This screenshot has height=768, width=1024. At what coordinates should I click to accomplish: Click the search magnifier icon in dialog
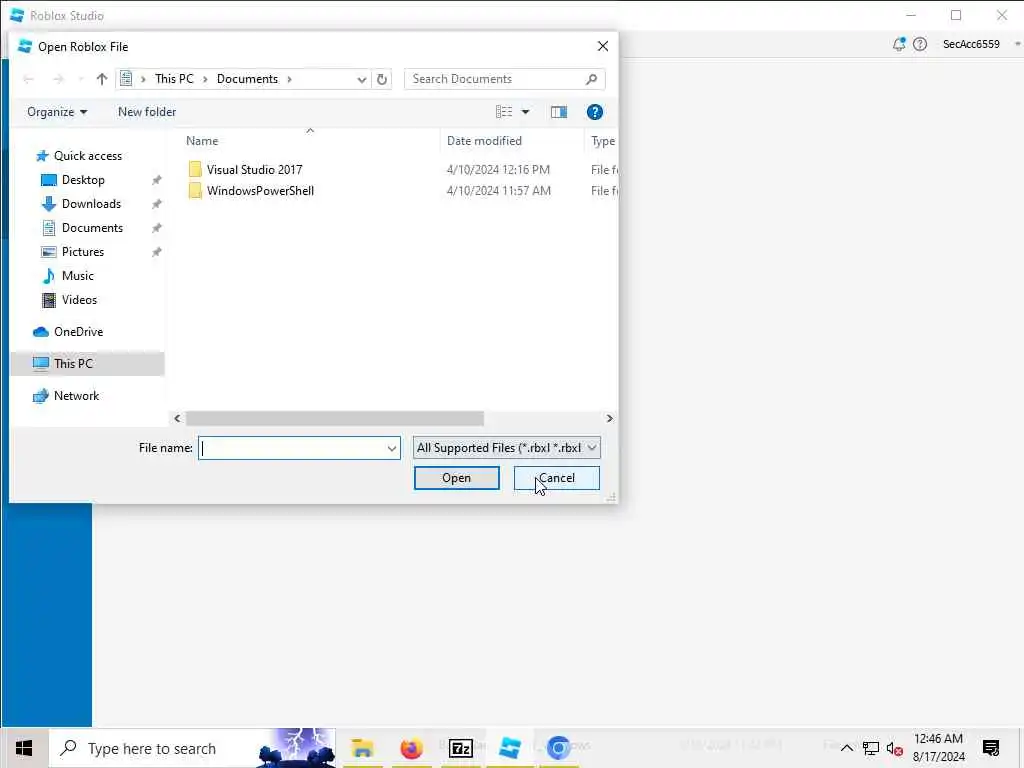point(591,79)
